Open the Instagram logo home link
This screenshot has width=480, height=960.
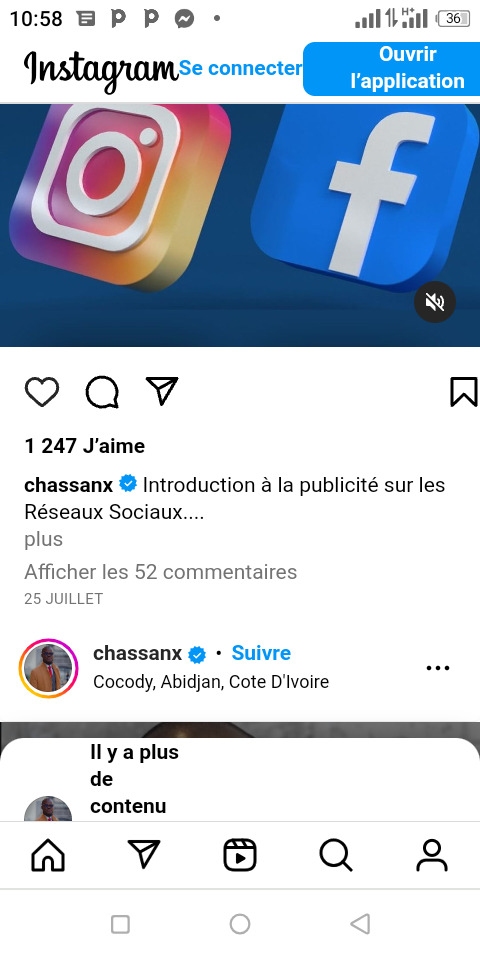[x=101, y=70]
